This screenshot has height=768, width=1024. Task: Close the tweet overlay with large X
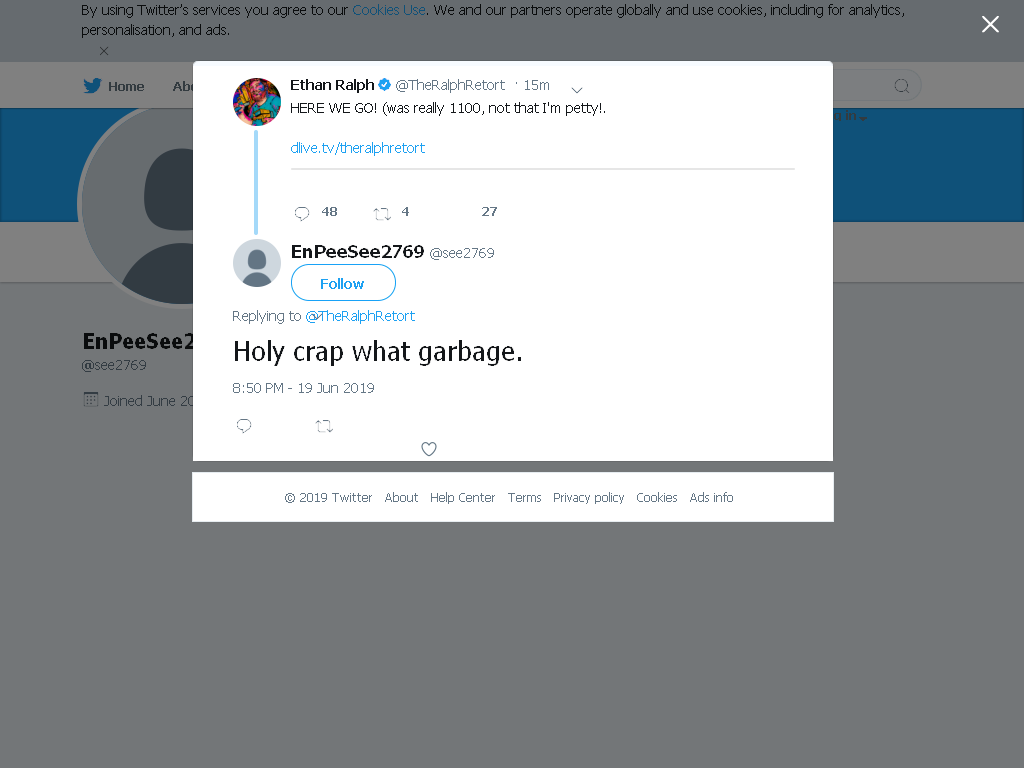point(990,24)
